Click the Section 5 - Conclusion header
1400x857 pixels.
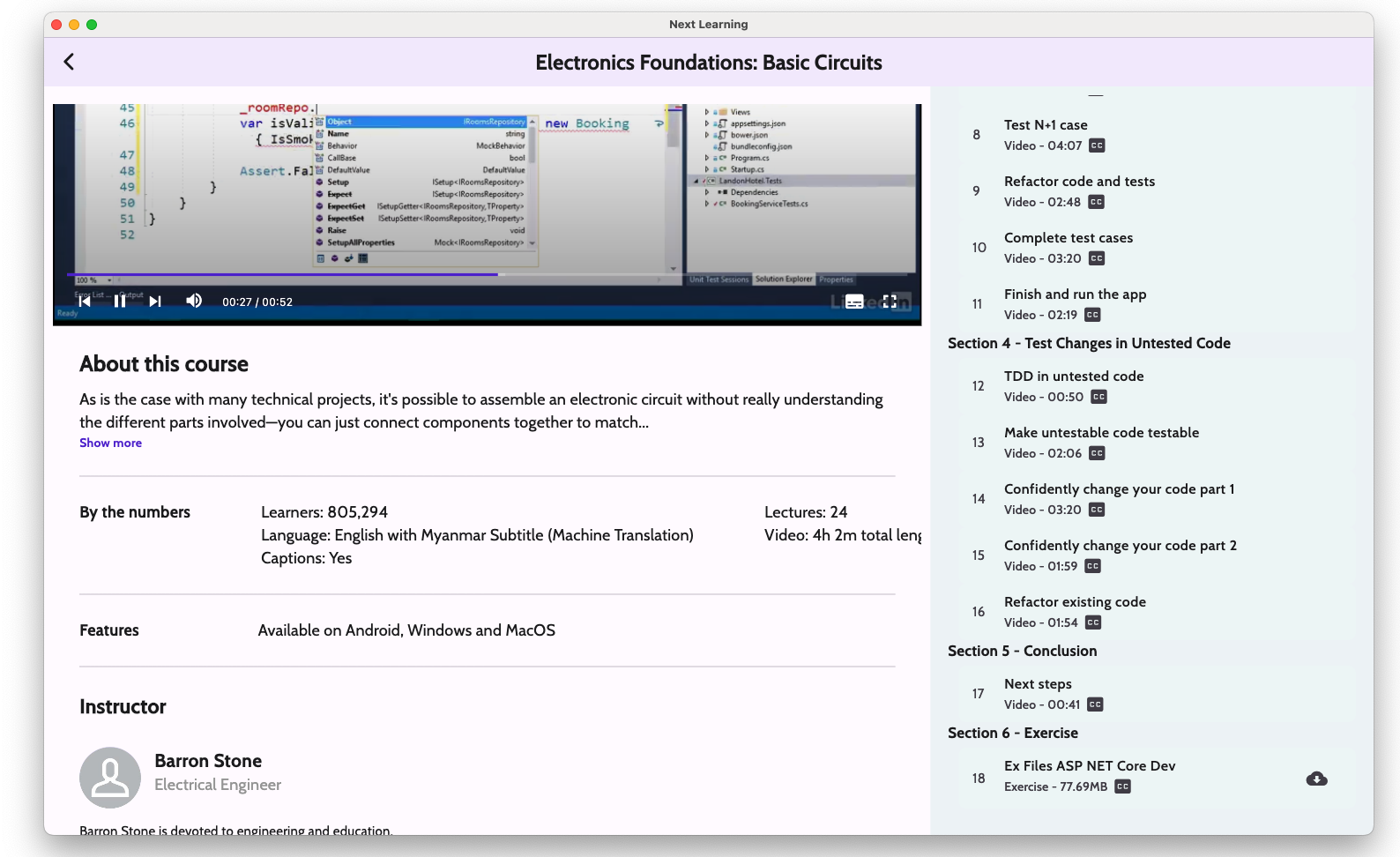[x=1022, y=651]
